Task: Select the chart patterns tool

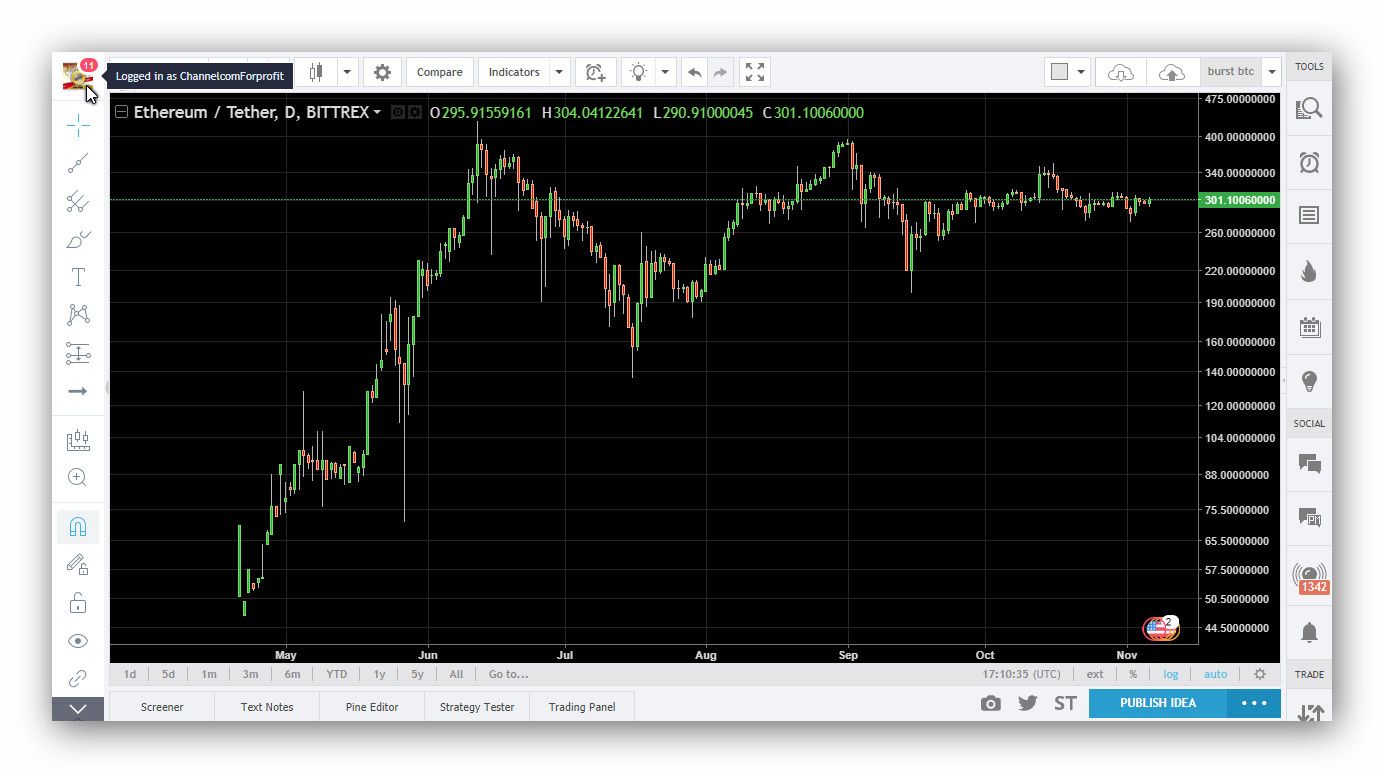Action: point(78,315)
